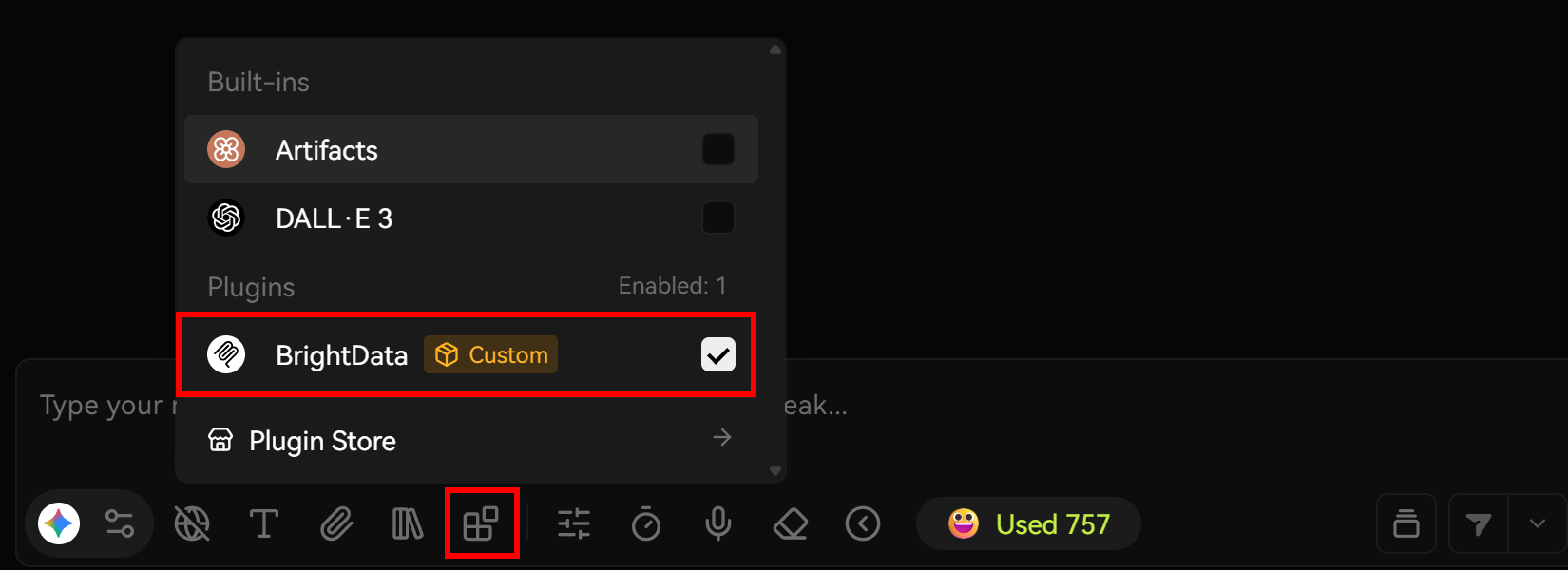Attach a file using the paperclip icon
This screenshot has height=570, width=1568.
click(336, 523)
